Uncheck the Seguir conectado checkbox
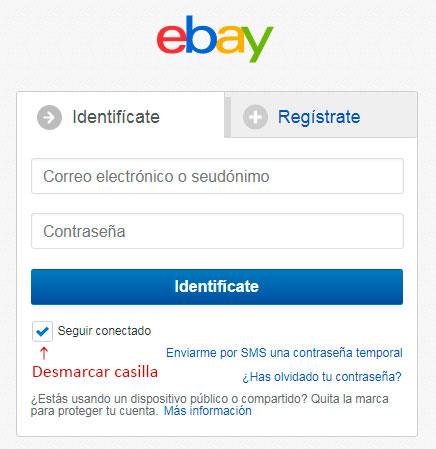This screenshot has width=436, height=449. click(42, 331)
